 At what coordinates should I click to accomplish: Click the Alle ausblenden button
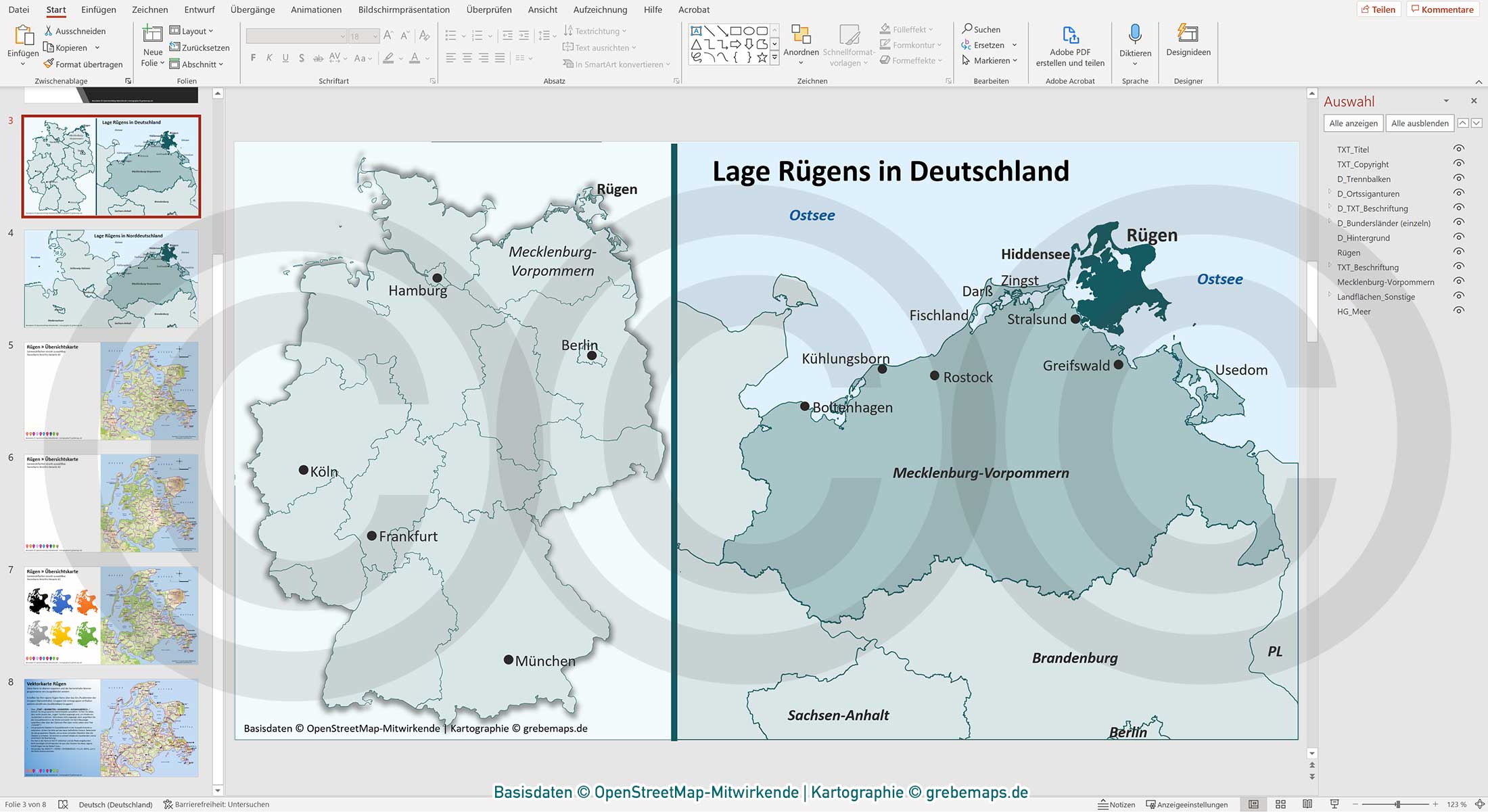point(1419,123)
